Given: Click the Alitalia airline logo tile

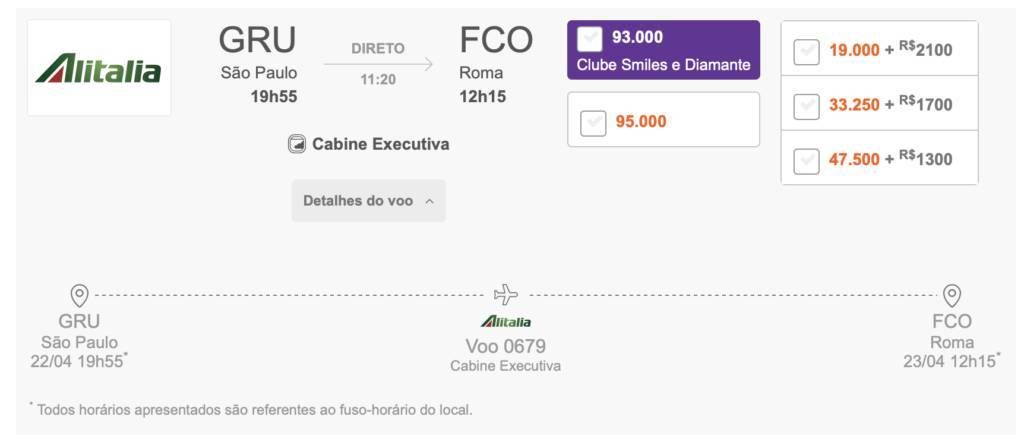Looking at the screenshot, I should (99, 68).
